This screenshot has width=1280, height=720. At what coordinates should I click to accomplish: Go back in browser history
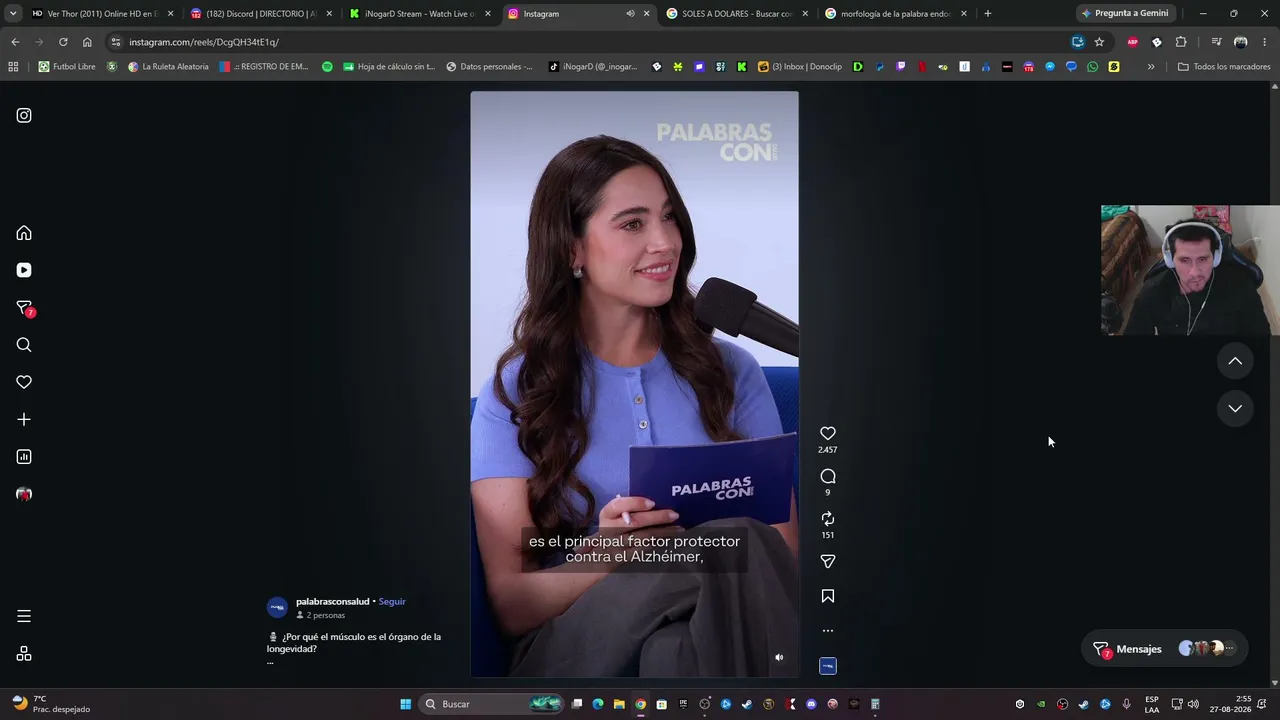tap(15, 42)
